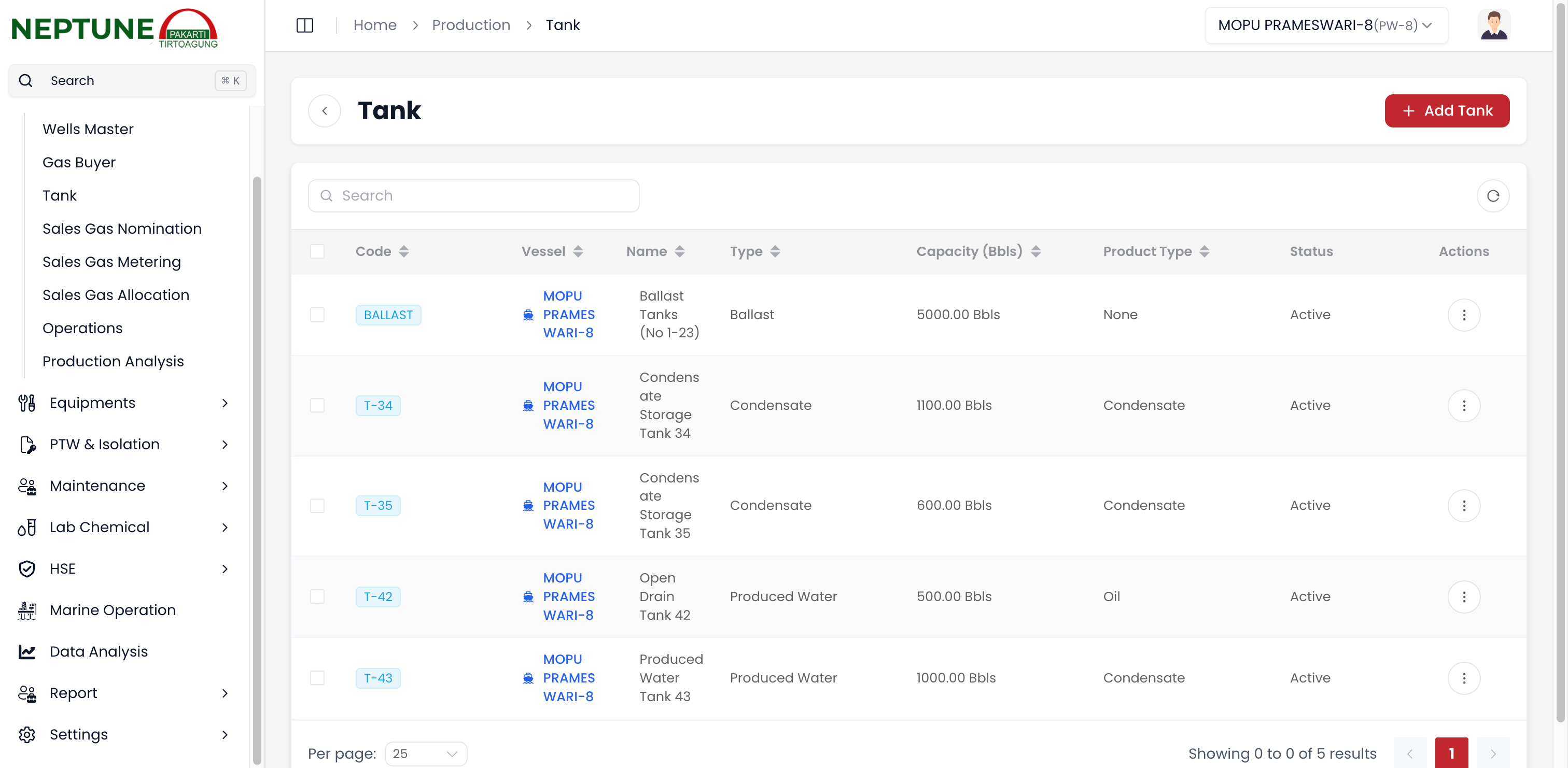1568x768 pixels.
Task: Open actions menu for T-34 row
Action: tap(1463, 405)
